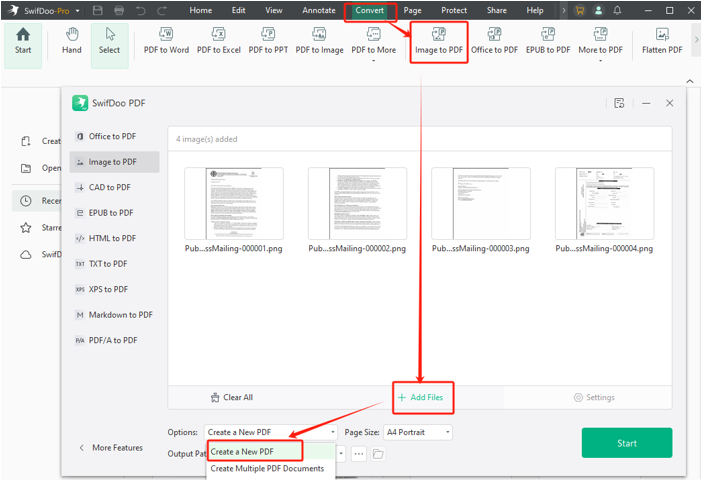Open PDF to Word converter
This screenshot has width=701, height=480.
[x=166, y=41]
